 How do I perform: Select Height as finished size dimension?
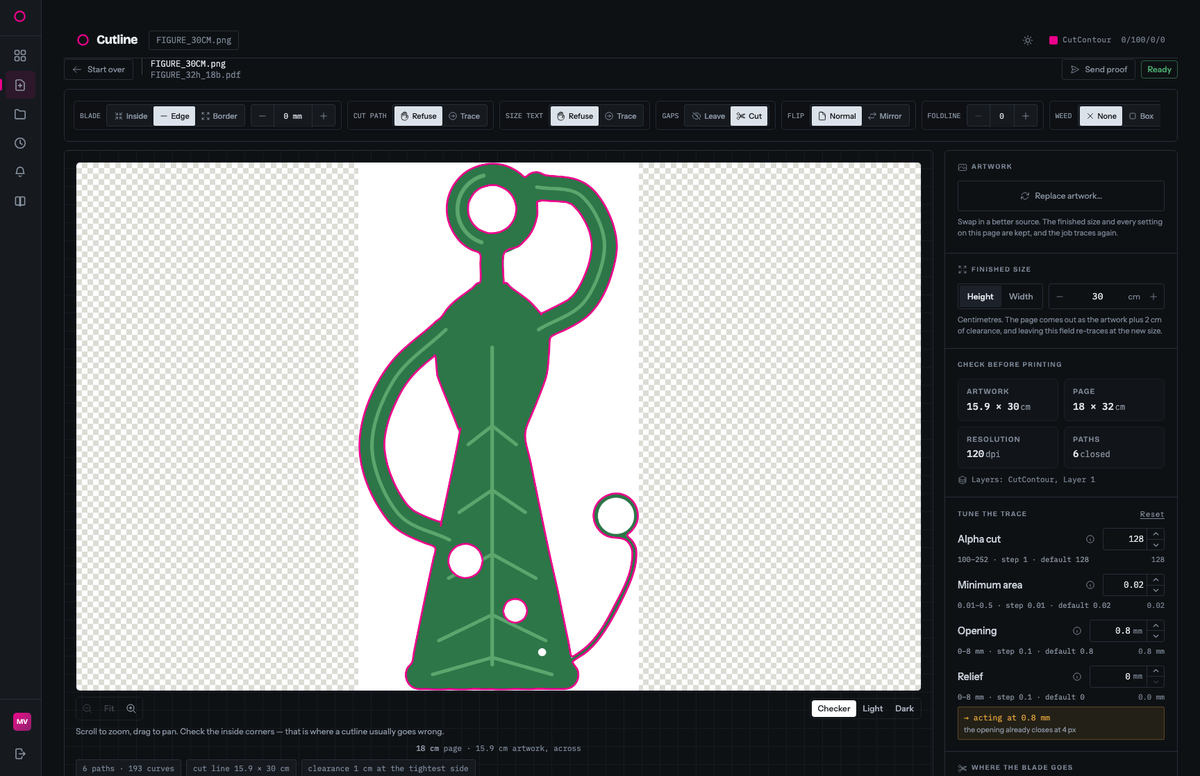pos(980,297)
